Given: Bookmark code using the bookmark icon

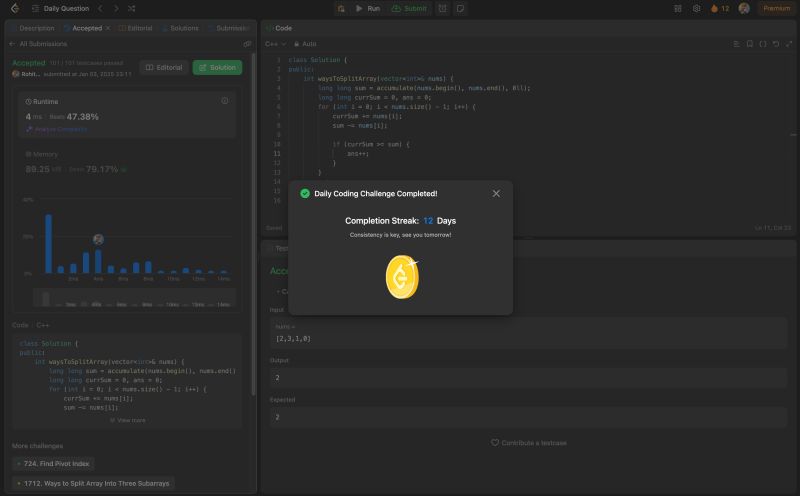Looking at the screenshot, I should click(x=749, y=44).
